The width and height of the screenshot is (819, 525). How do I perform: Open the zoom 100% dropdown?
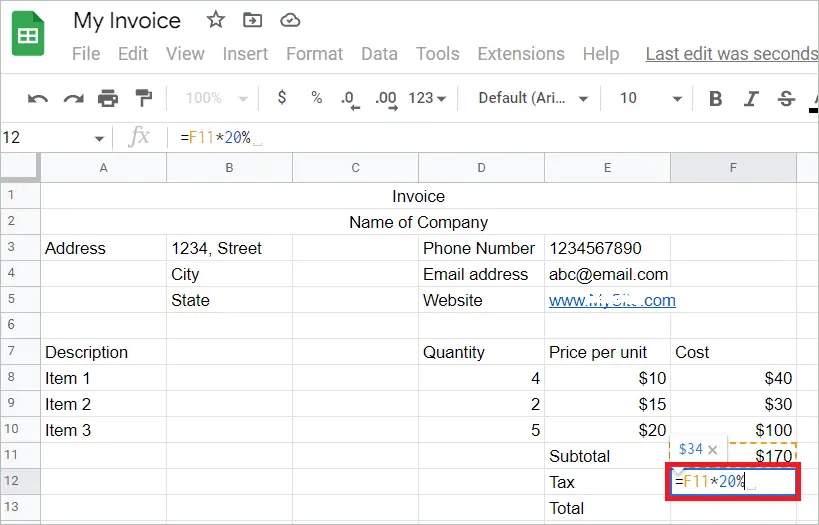click(216, 98)
